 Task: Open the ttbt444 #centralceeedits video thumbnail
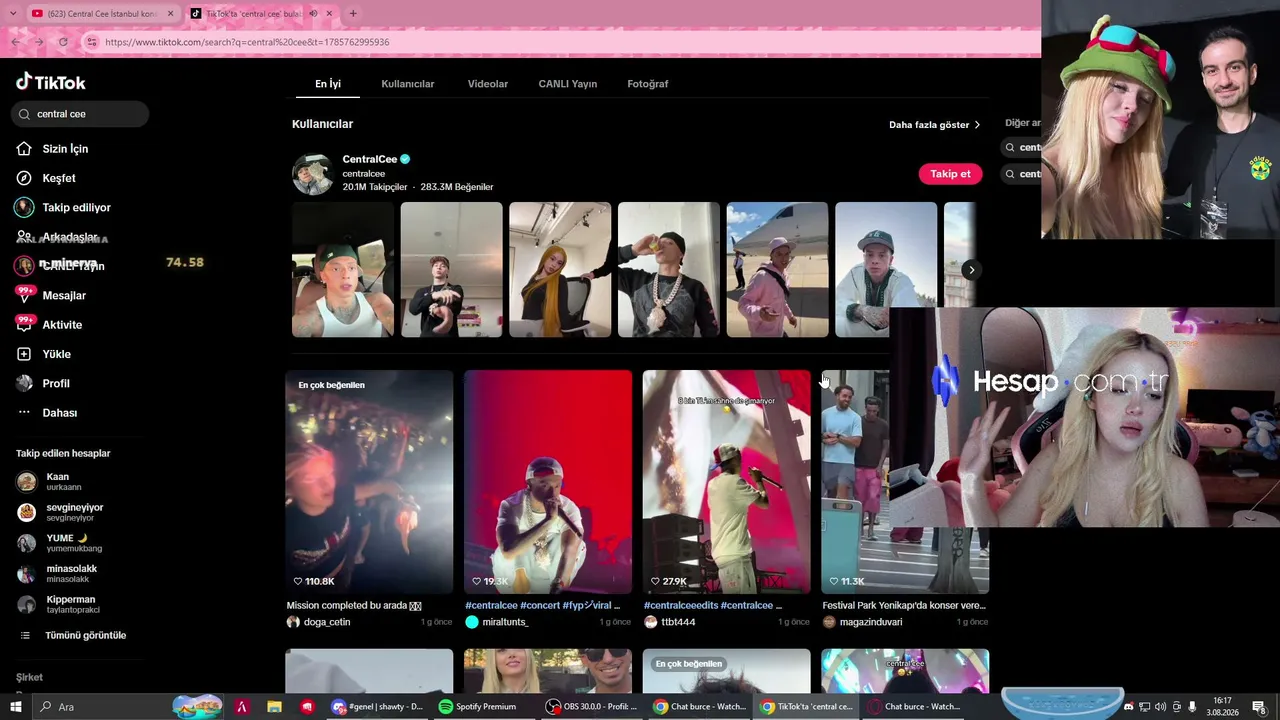point(727,482)
